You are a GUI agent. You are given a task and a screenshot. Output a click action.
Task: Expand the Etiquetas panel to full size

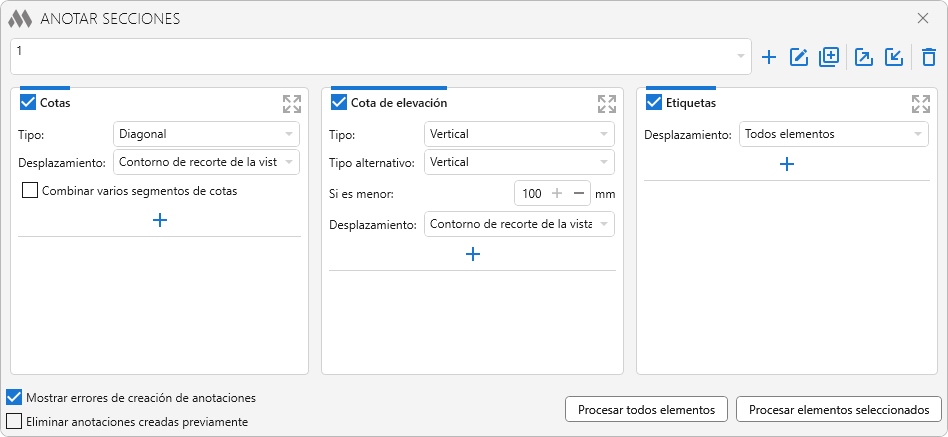(921, 103)
